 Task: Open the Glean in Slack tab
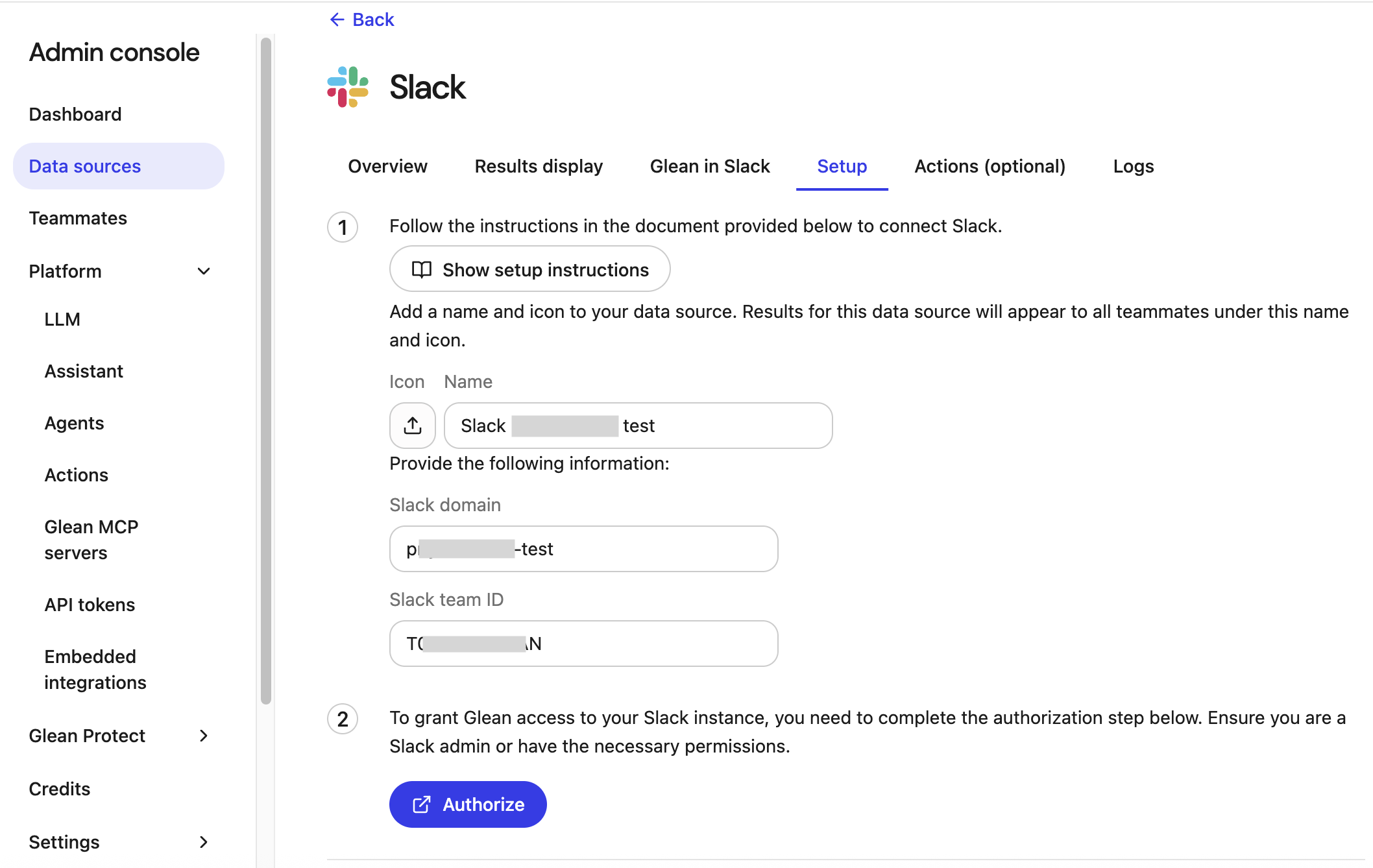tap(709, 166)
